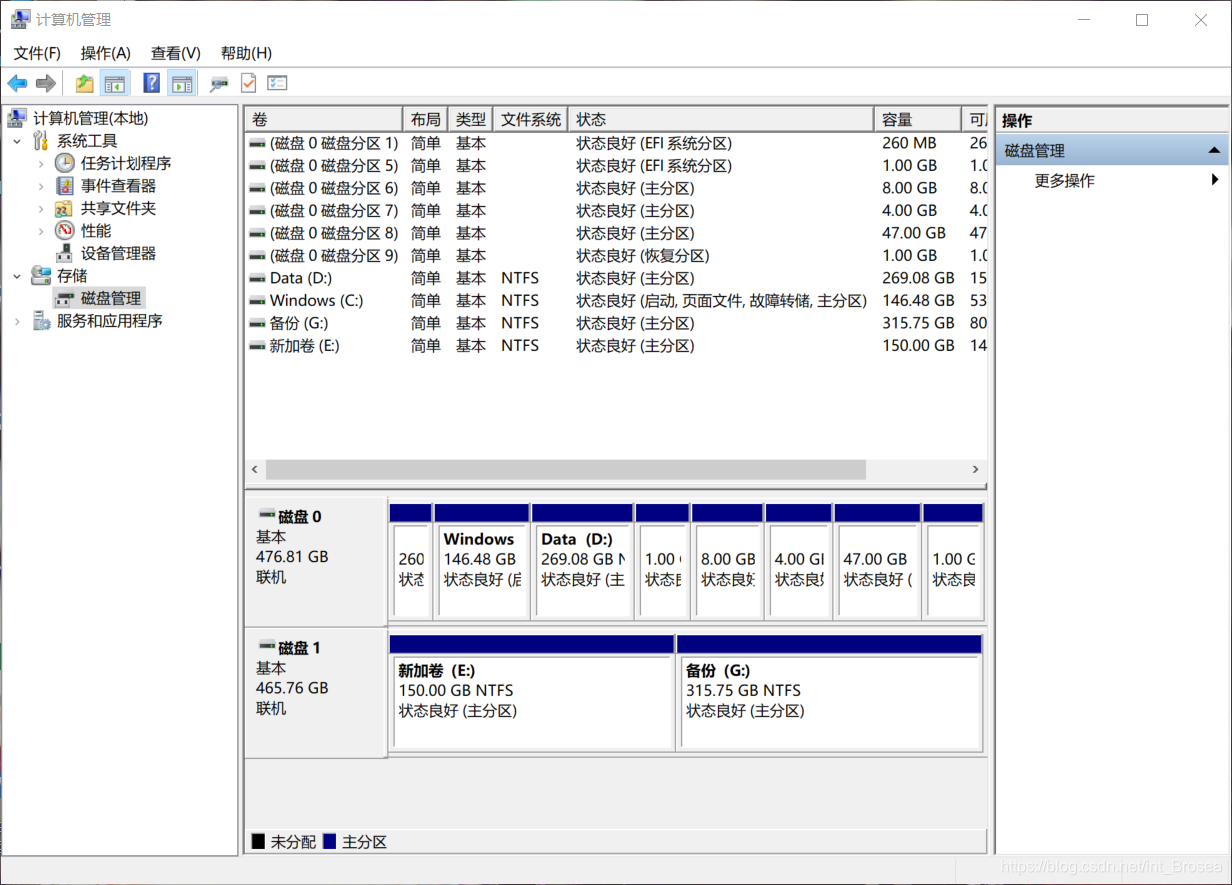
Task: Click the 磁盘 0 disk label panel
Action: pos(316,562)
